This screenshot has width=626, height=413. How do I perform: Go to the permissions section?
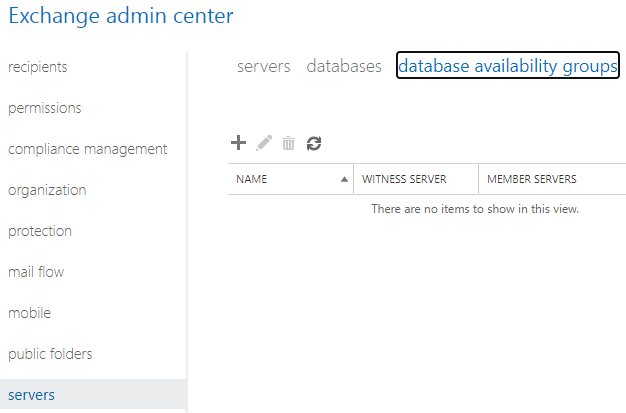pos(44,108)
